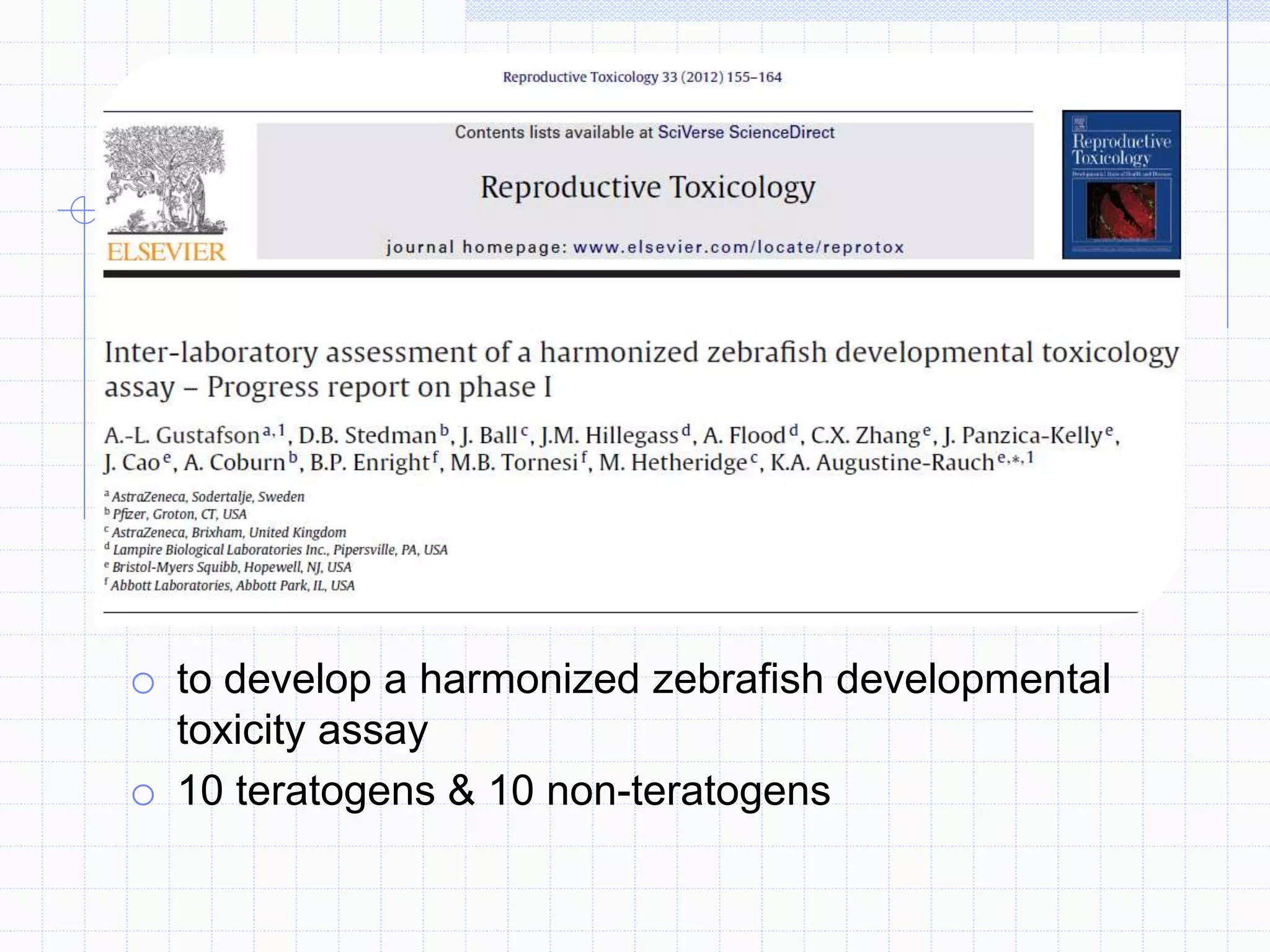Click author name J.M. Hillegass
1270x952 pixels.
point(610,435)
